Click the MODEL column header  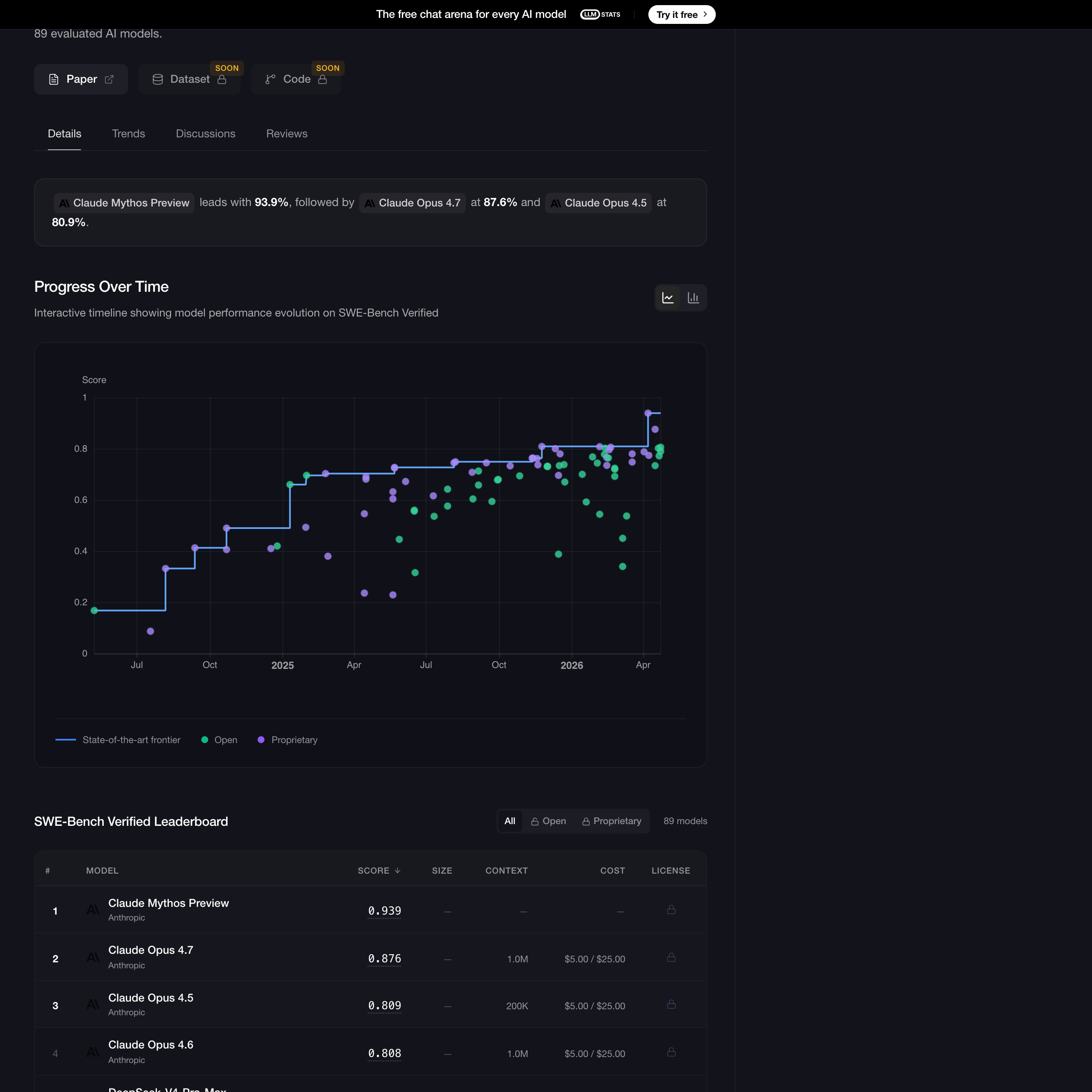pos(102,871)
